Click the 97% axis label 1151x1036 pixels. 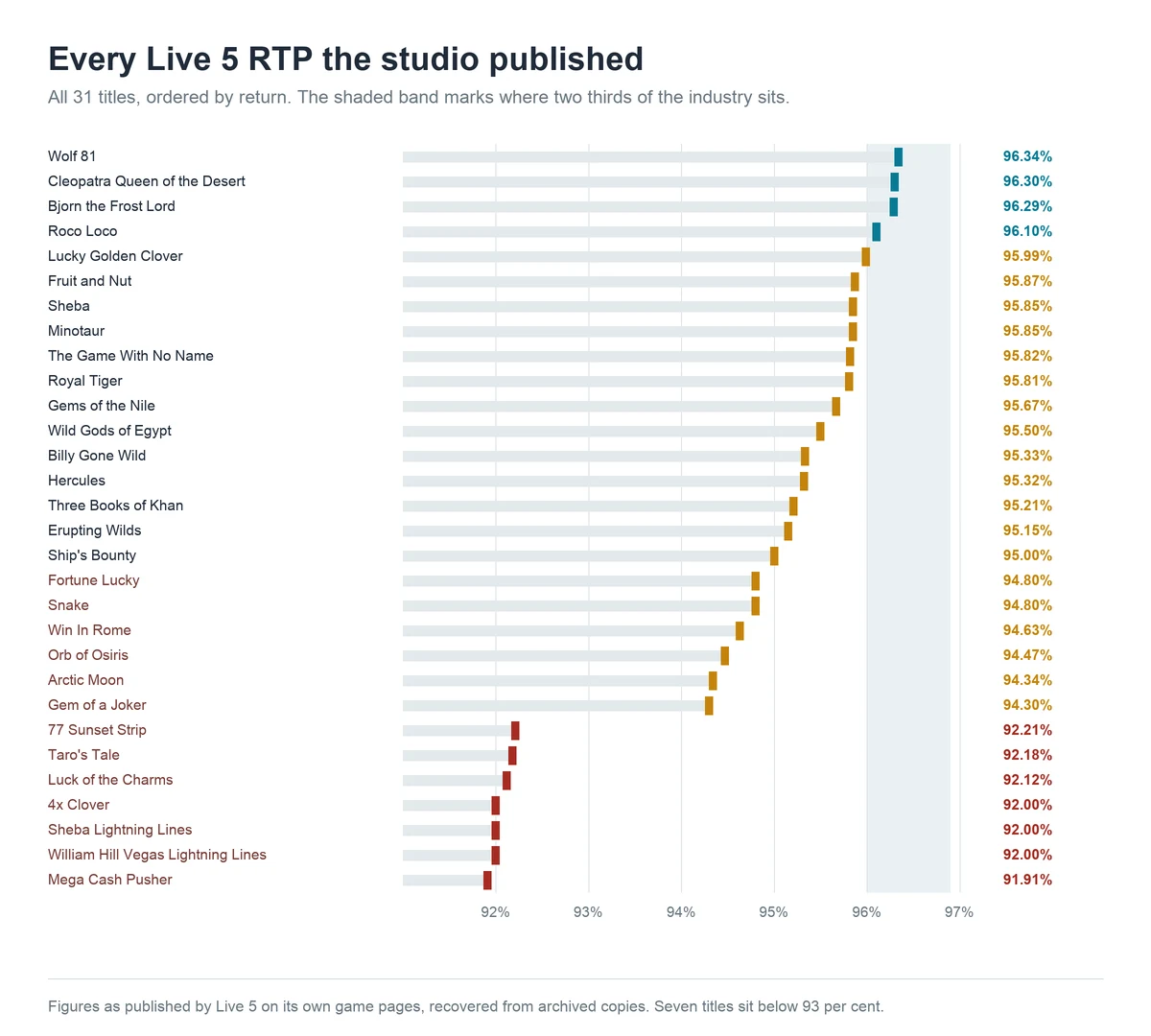tap(959, 912)
